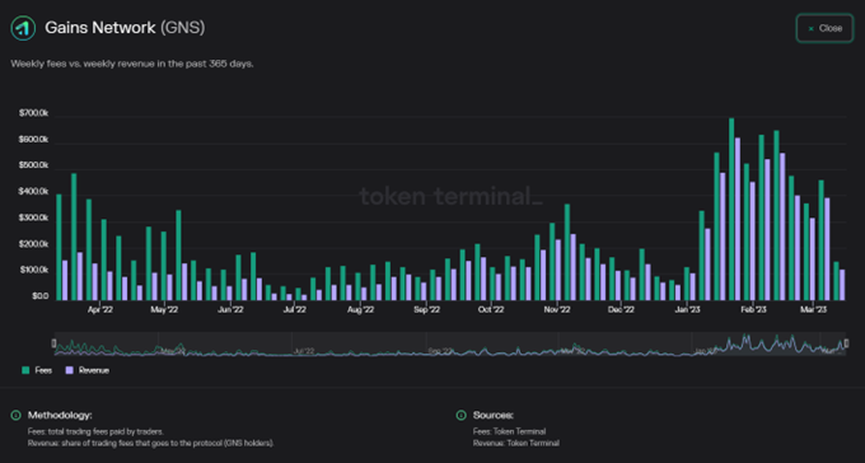This screenshot has height=463, width=865.
Task: Toggle the Revenue legend series
Action: click(87, 371)
